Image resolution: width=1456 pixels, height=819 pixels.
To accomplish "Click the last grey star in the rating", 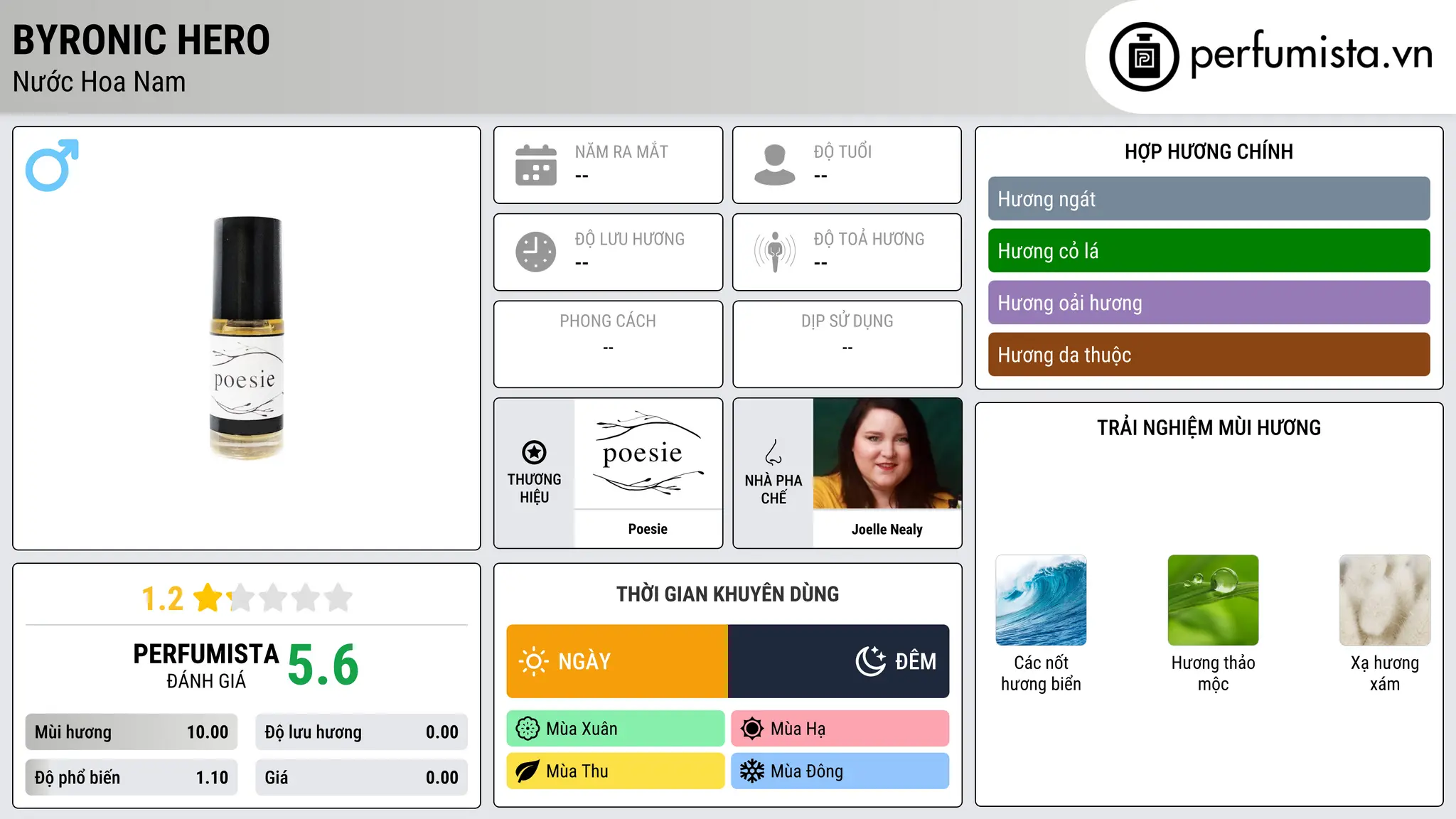I will (338, 598).
